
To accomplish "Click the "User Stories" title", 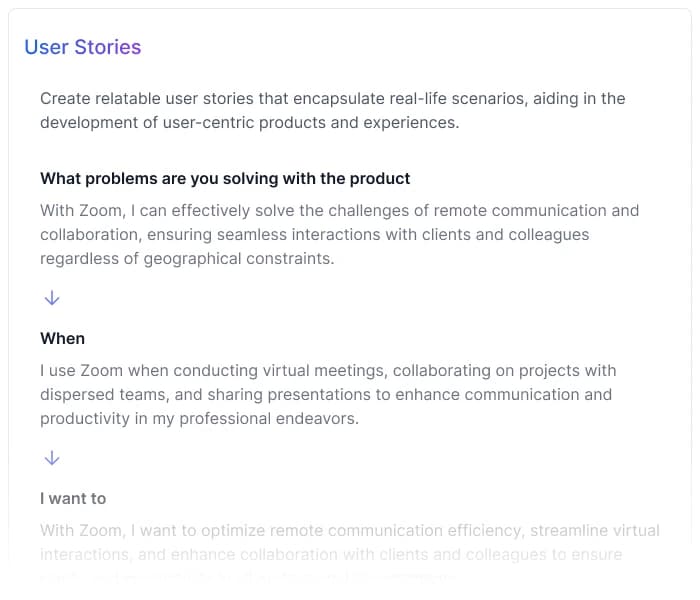I will coord(83,47).
